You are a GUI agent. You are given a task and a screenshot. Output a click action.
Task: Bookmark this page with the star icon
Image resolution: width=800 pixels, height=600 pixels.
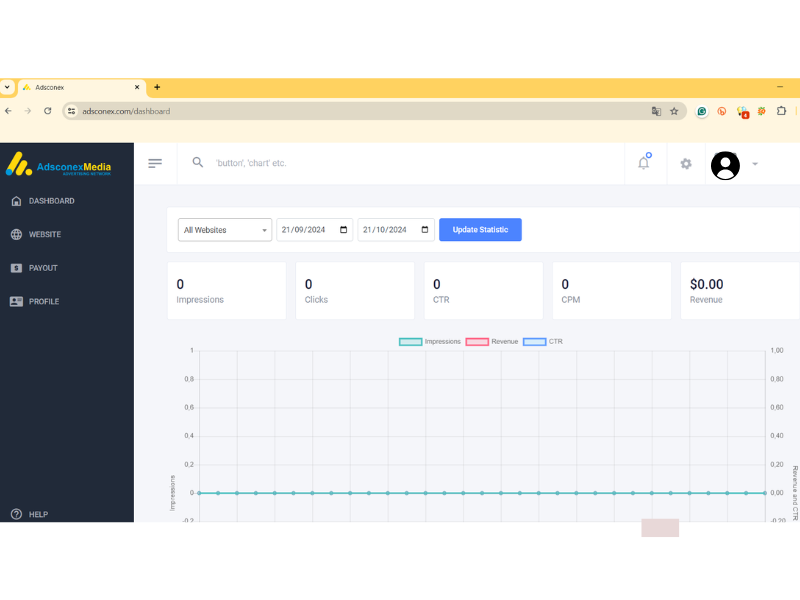(674, 111)
